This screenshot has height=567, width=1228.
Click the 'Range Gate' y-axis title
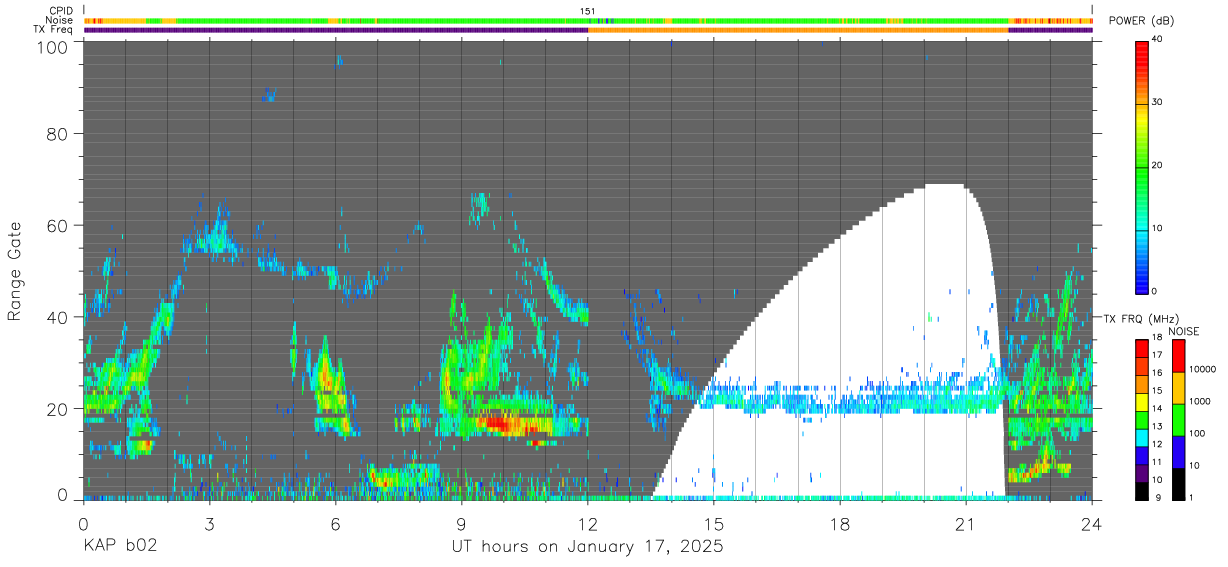tap(14, 270)
